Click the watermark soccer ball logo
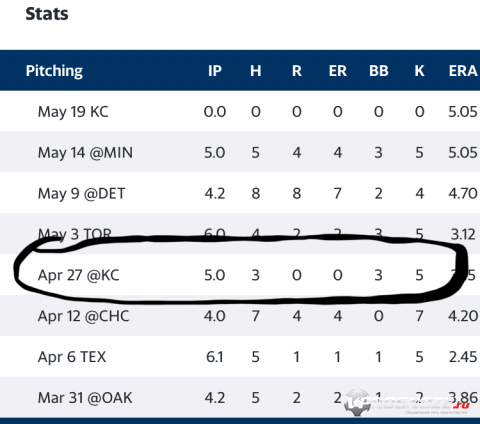The width and height of the screenshot is (480, 424). tap(357, 403)
